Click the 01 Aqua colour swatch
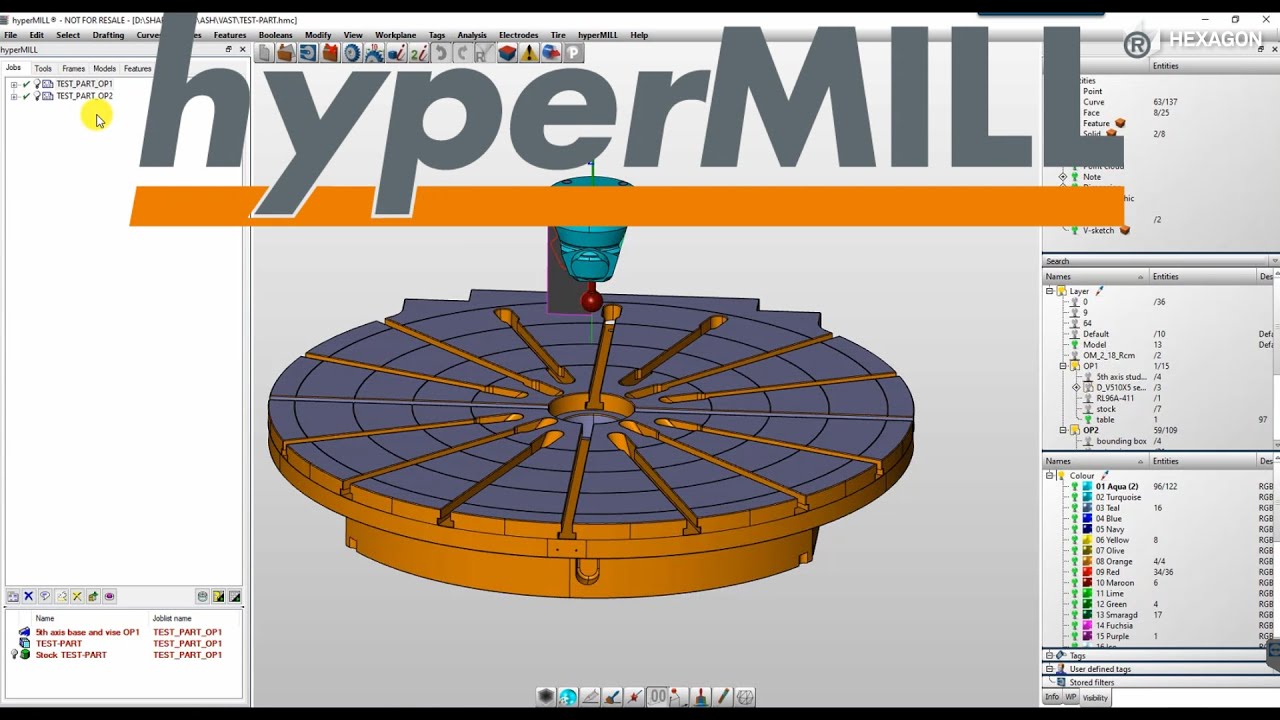This screenshot has height=720, width=1280. coord(1087,487)
